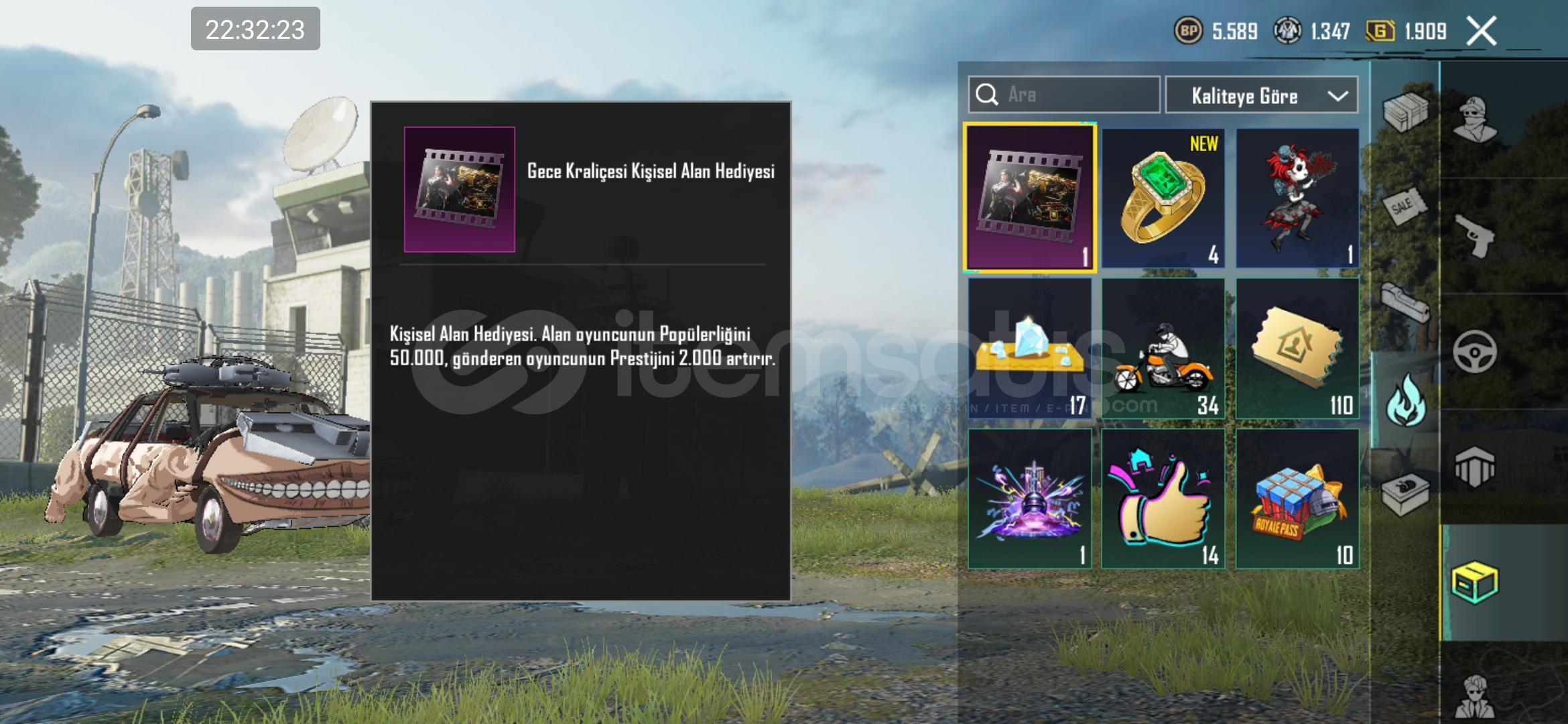Switch to the crate box inventory tab
Viewport: 1568px width, 724px height.
click(x=1474, y=583)
